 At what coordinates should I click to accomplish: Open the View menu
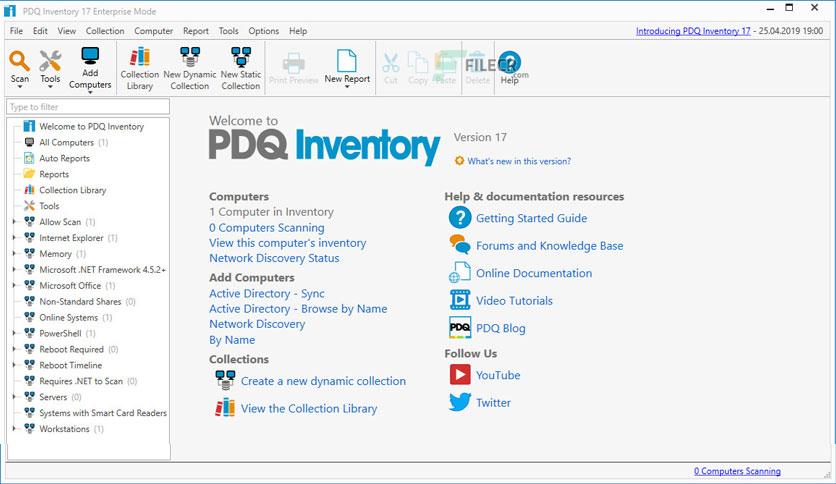click(x=67, y=31)
